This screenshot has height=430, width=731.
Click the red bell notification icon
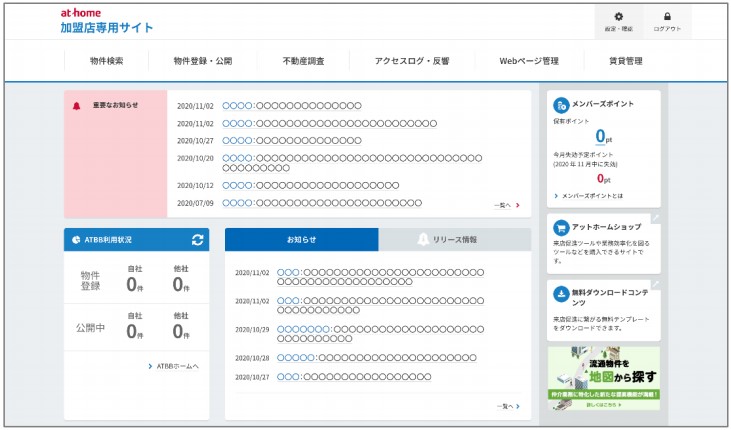click(x=76, y=106)
